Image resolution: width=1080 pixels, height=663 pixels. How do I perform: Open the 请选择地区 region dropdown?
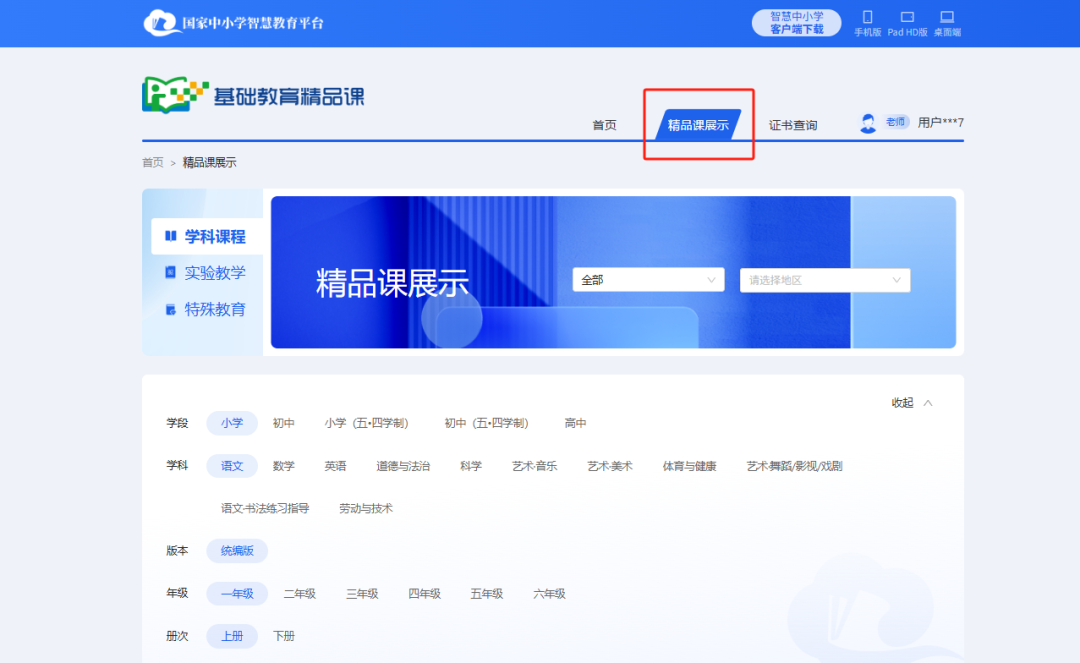824,279
